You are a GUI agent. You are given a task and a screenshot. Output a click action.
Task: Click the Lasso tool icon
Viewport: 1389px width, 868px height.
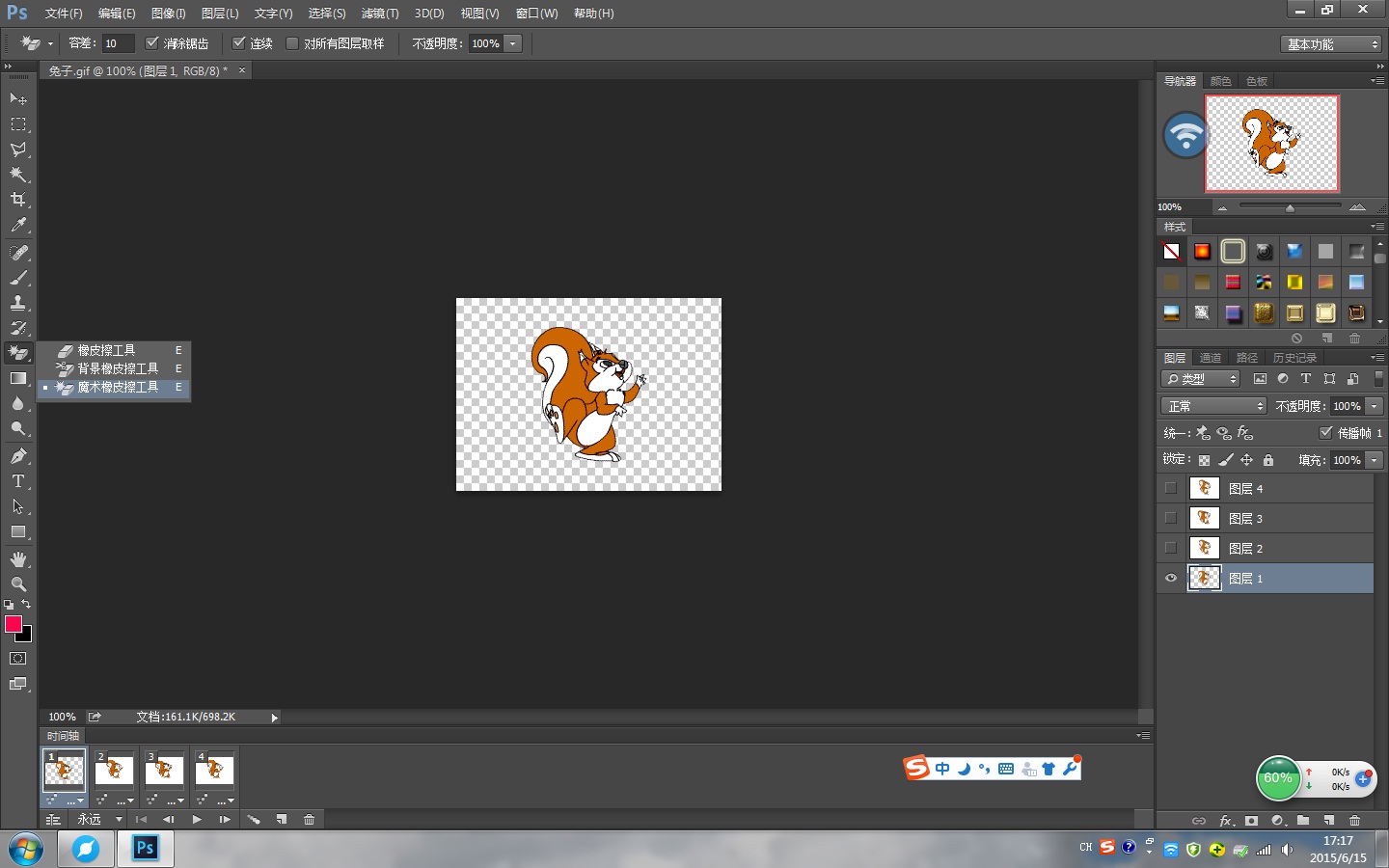18,149
